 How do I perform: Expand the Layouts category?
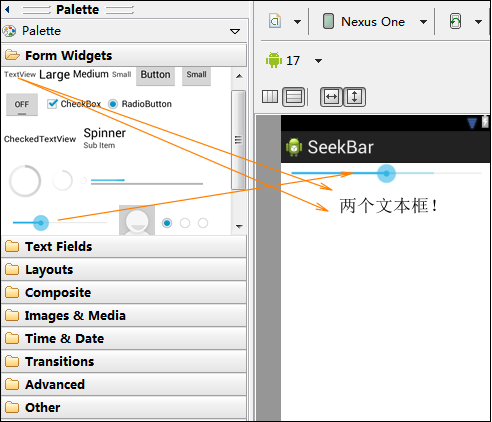click(x=124, y=270)
